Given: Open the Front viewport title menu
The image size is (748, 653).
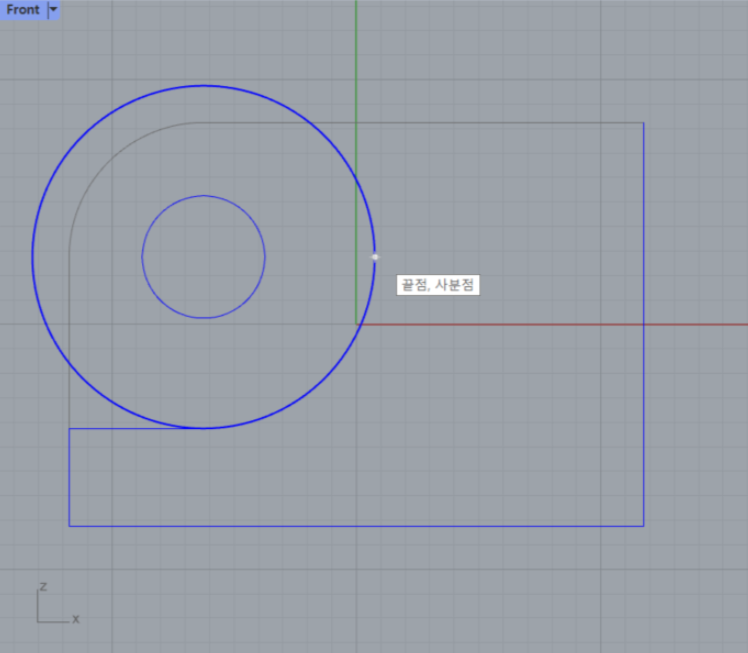Looking at the screenshot, I should tap(22, 10).
